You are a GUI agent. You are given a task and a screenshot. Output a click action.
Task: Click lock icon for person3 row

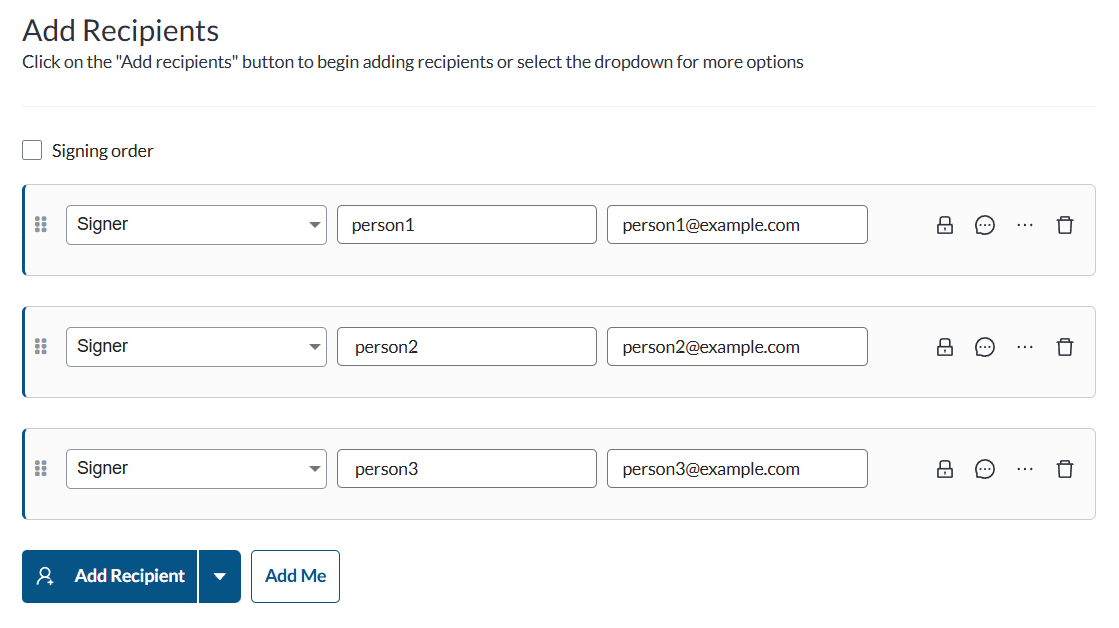[944, 469]
